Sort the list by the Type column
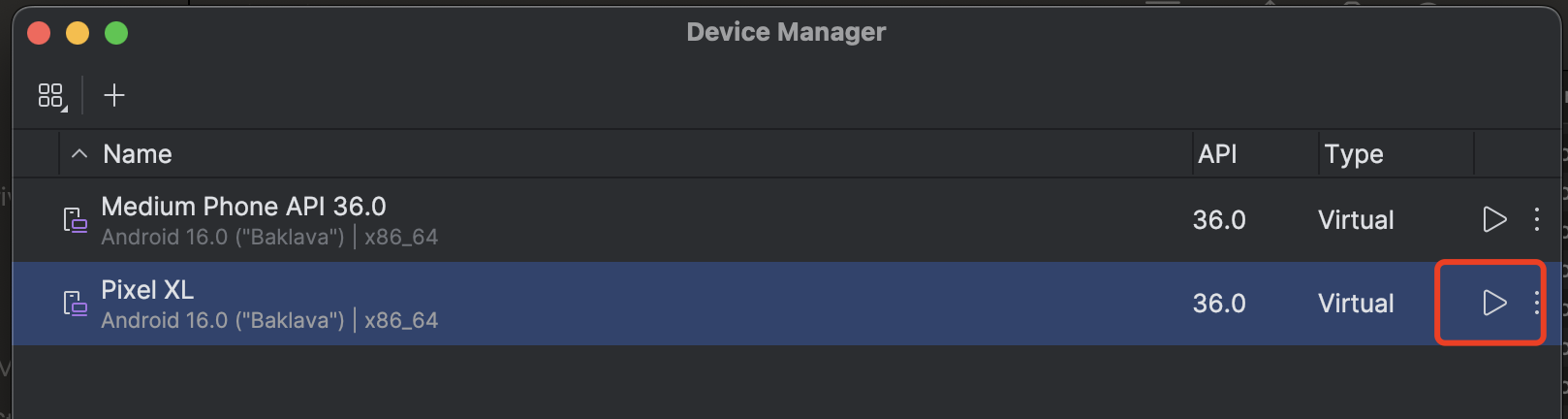This screenshot has height=419, width=1568. click(1354, 154)
